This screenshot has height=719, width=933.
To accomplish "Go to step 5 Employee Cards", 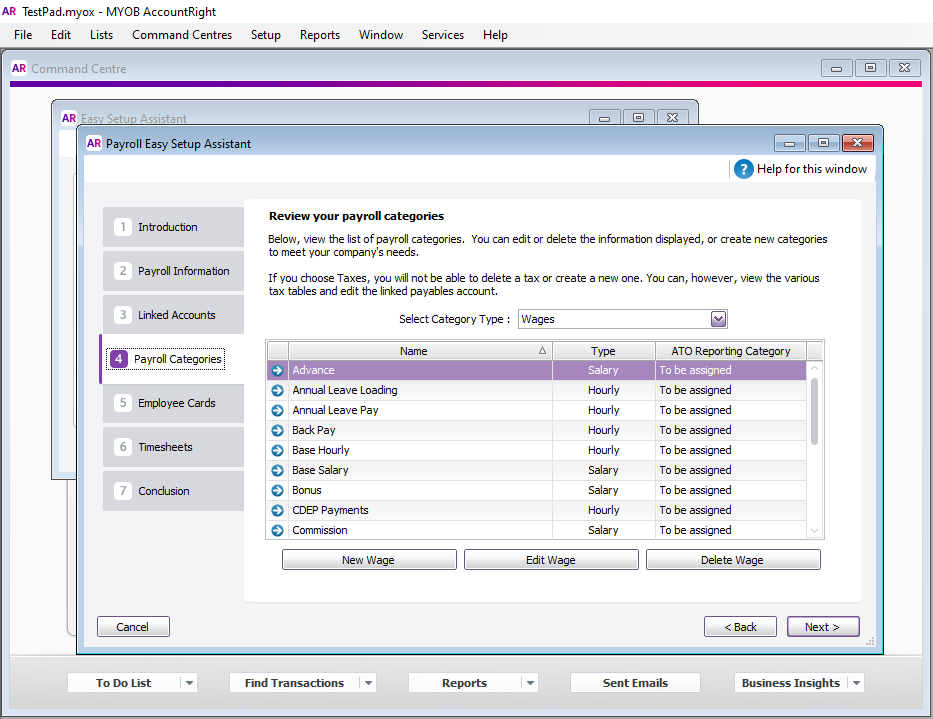I will coord(173,403).
